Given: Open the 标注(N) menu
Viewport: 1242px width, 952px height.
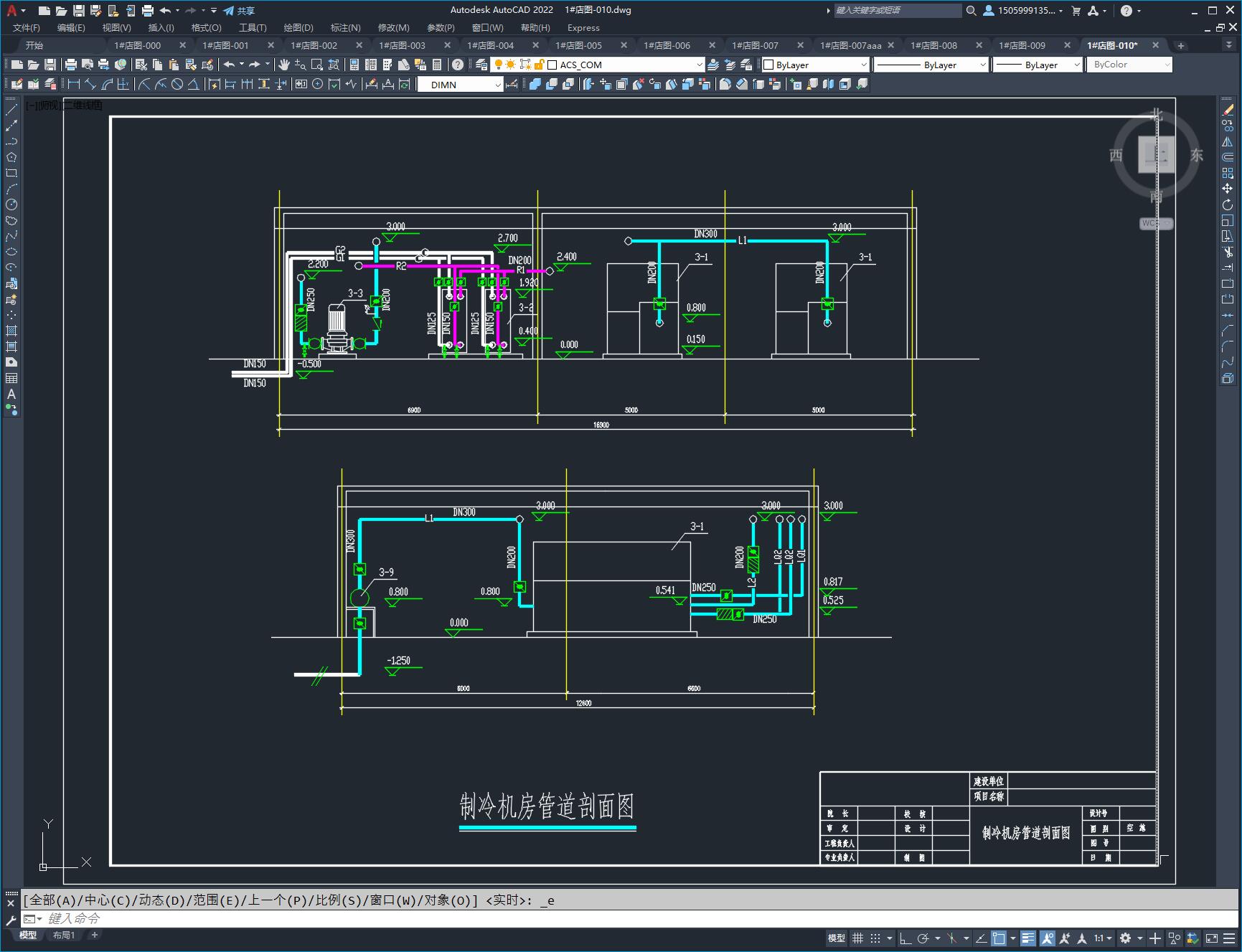Looking at the screenshot, I should (x=345, y=27).
